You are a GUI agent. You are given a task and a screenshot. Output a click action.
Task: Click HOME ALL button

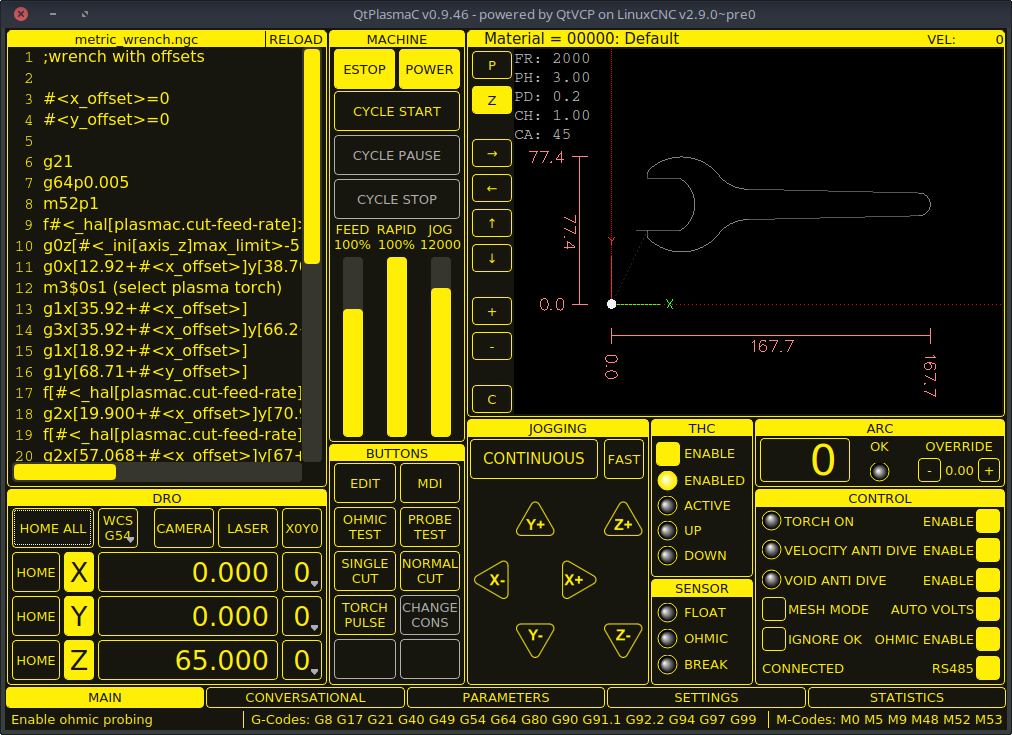click(x=52, y=528)
